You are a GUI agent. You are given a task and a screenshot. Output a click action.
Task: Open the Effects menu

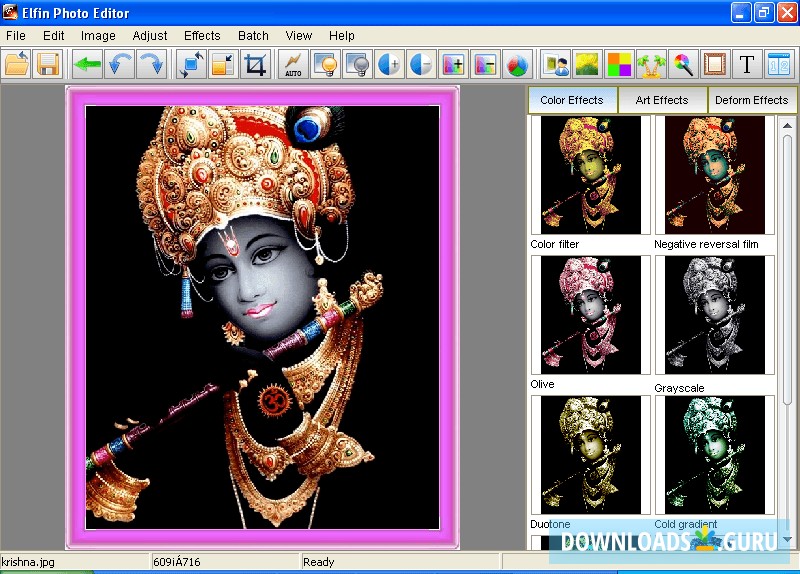coord(202,36)
